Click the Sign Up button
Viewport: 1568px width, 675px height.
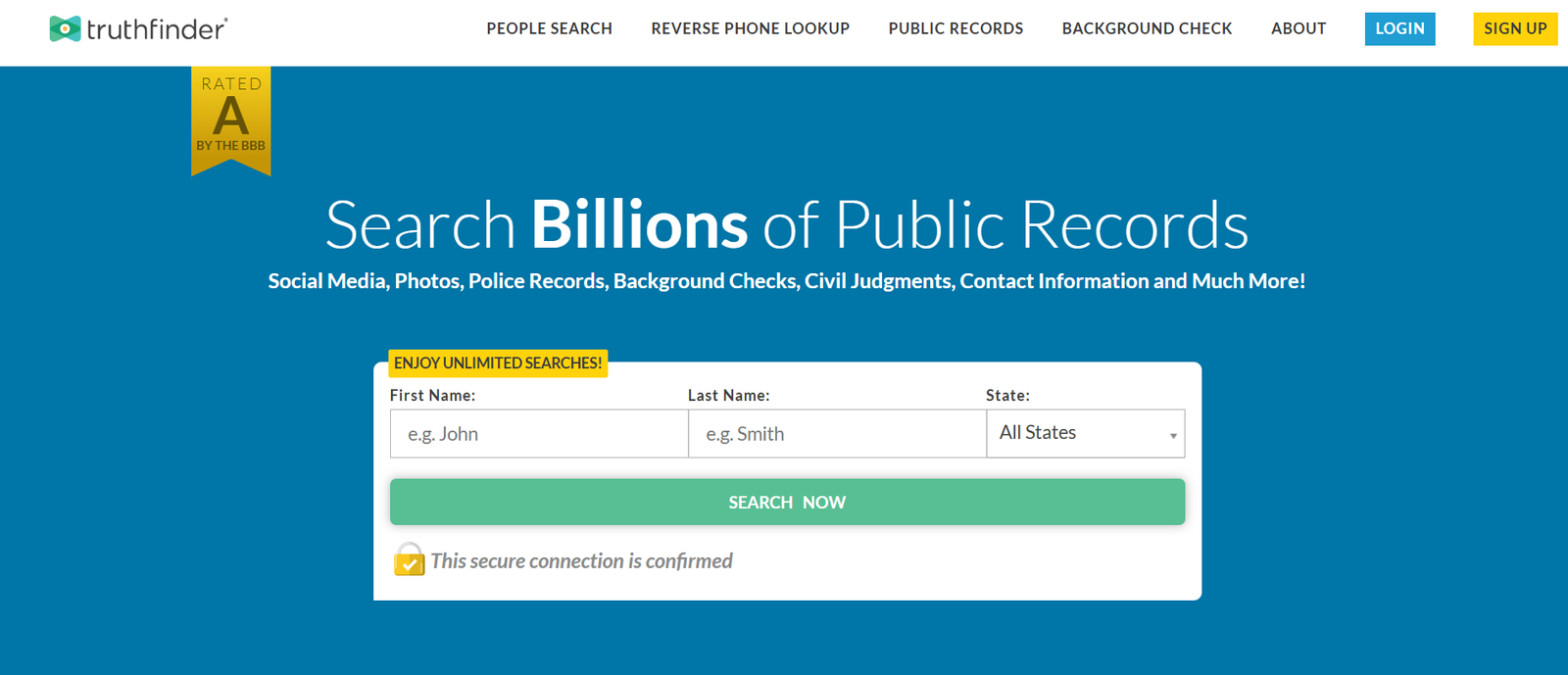pyautogui.click(x=1515, y=28)
